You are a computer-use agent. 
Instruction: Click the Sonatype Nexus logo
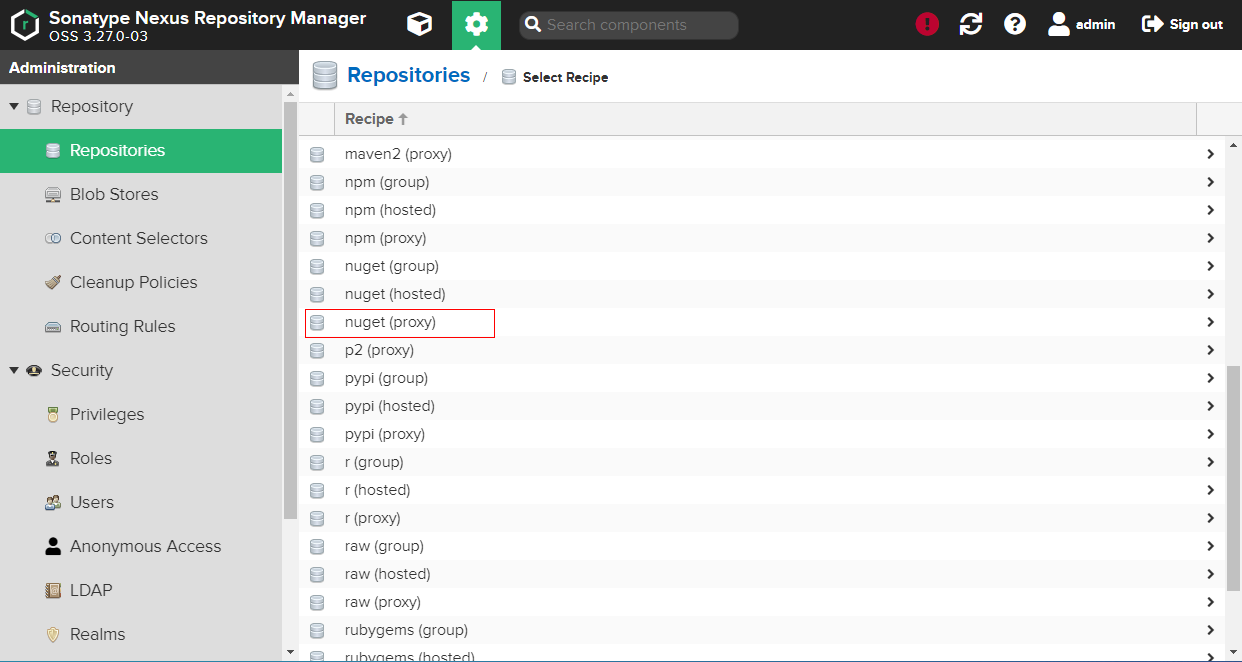pyautogui.click(x=24, y=24)
